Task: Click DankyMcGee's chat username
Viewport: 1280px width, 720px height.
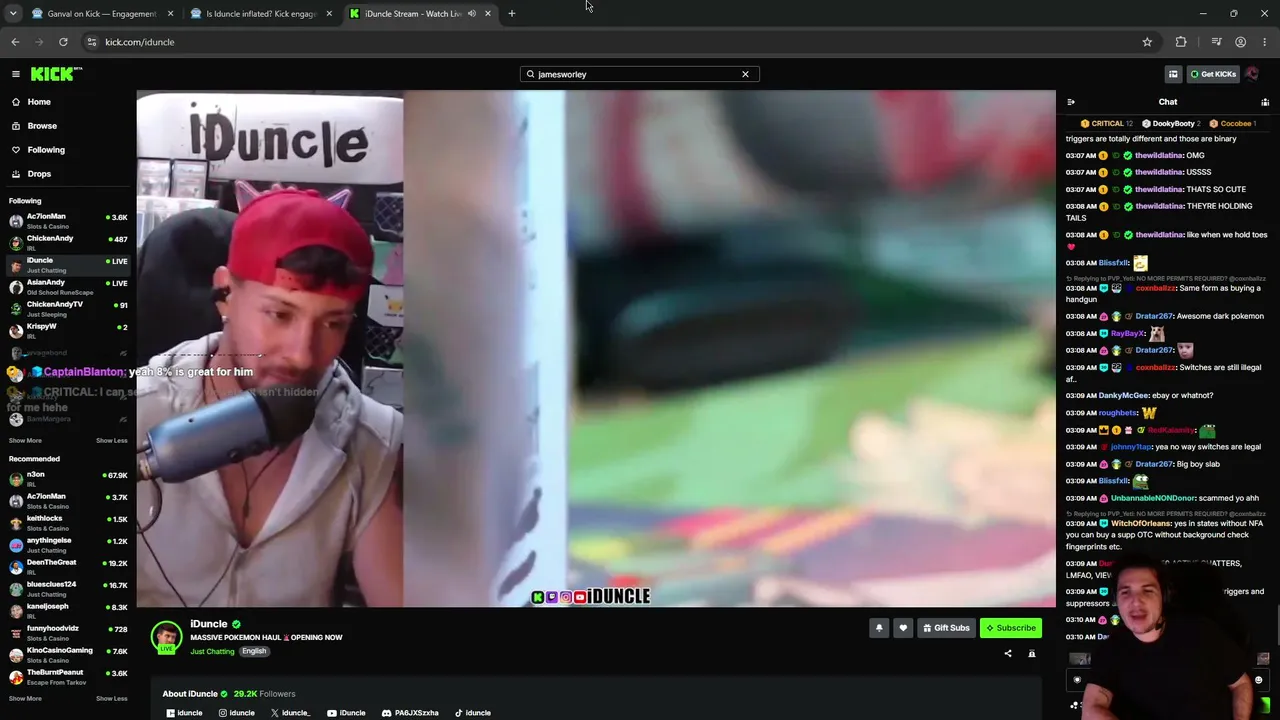Action: tap(1123, 396)
